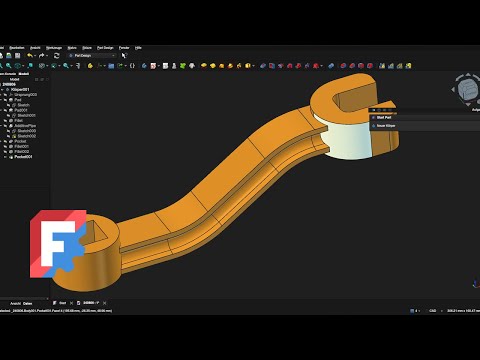
Task: Open the Hilfe menu
Action: tap(138, 48)
